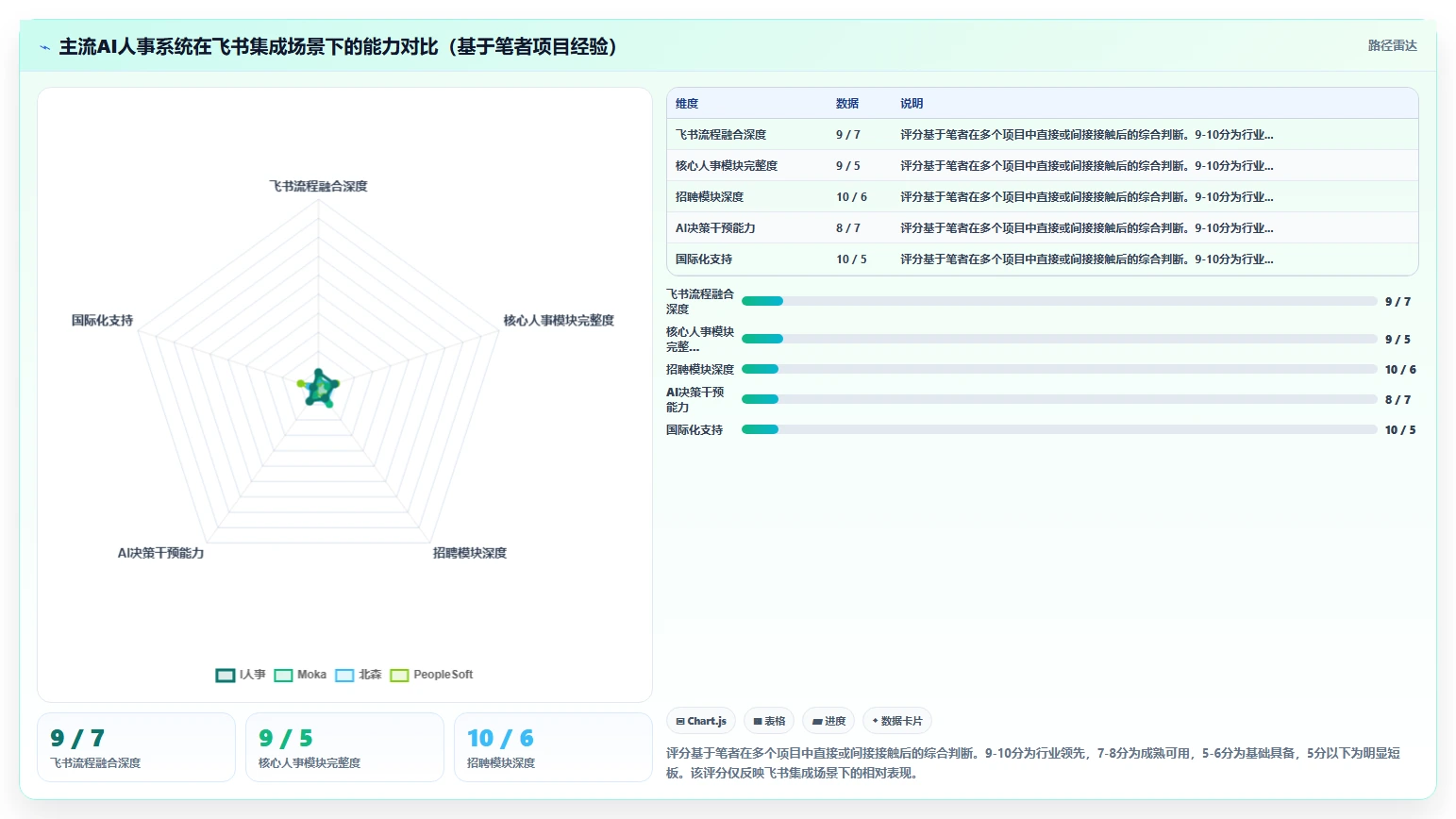Open the 9 / 7 飞书流程融合深度 stat card

pos(136,747)
